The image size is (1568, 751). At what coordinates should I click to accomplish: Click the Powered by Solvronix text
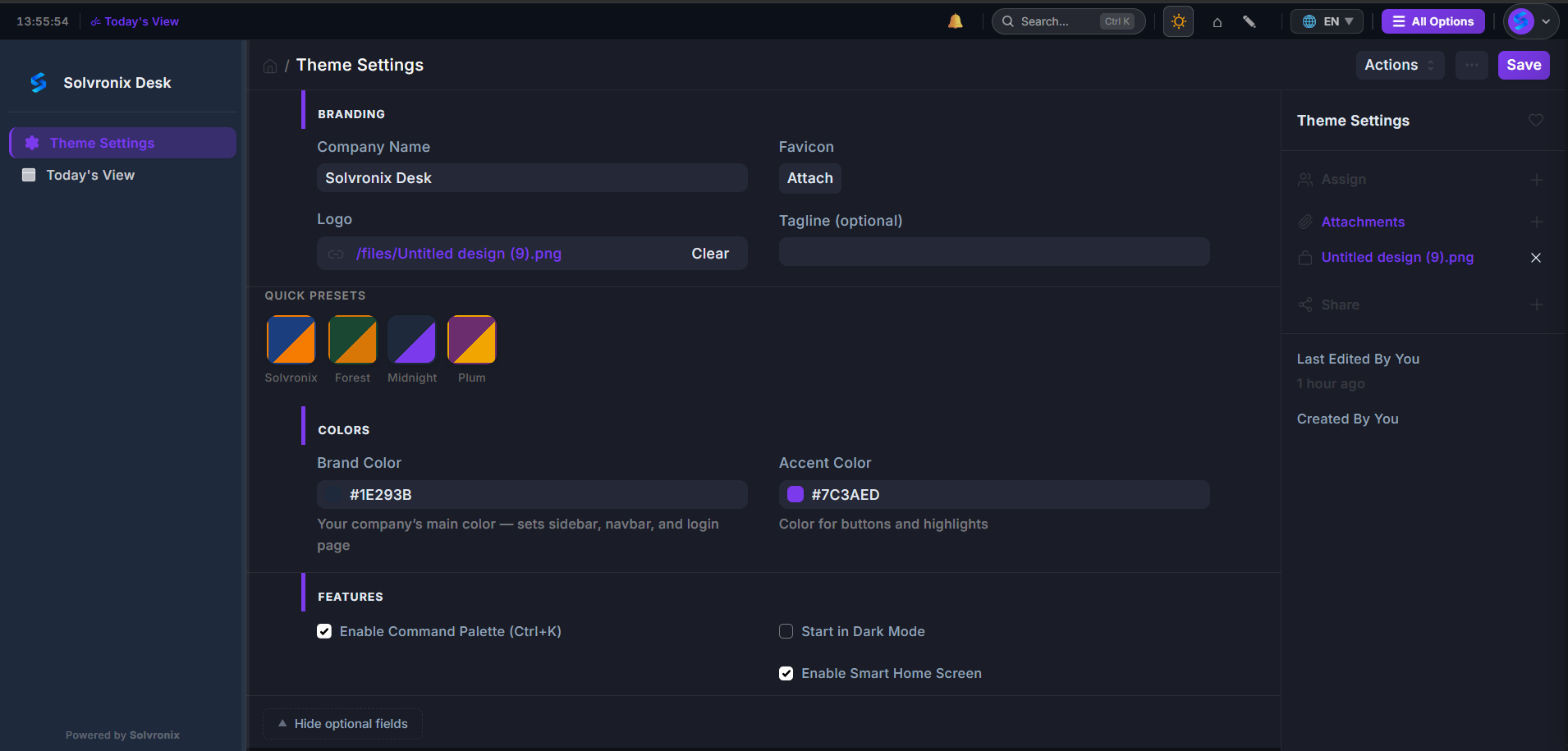click(x=122, y=735)
